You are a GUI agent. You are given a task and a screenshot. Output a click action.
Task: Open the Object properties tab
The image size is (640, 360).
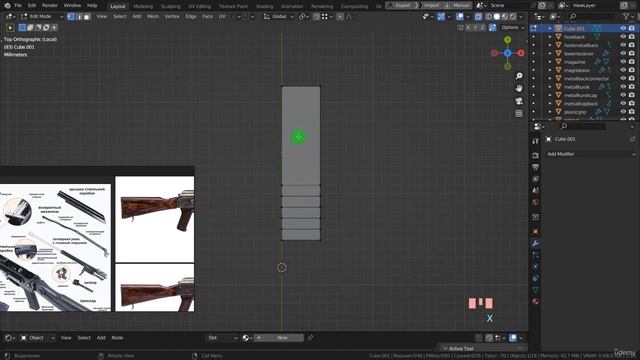point(536,231)
